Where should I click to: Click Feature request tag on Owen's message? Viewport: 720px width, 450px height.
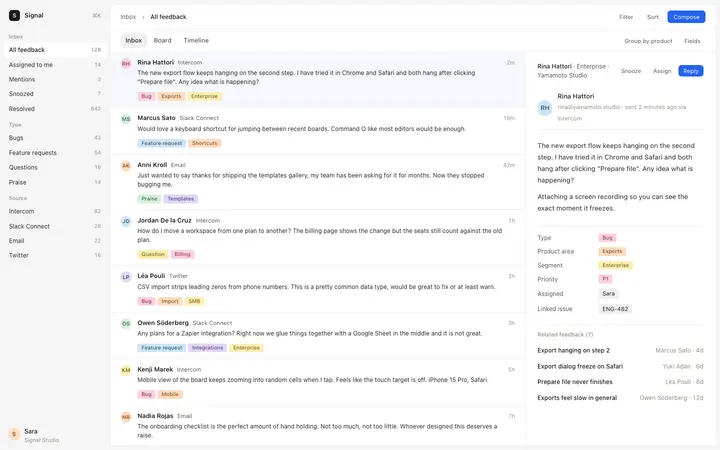coord(162,348)
